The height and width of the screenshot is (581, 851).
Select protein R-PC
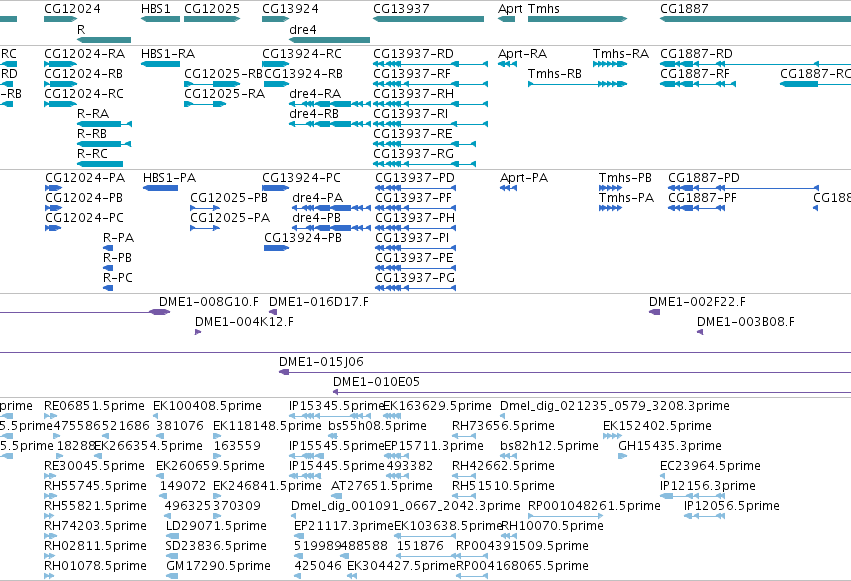pos(118,278)
